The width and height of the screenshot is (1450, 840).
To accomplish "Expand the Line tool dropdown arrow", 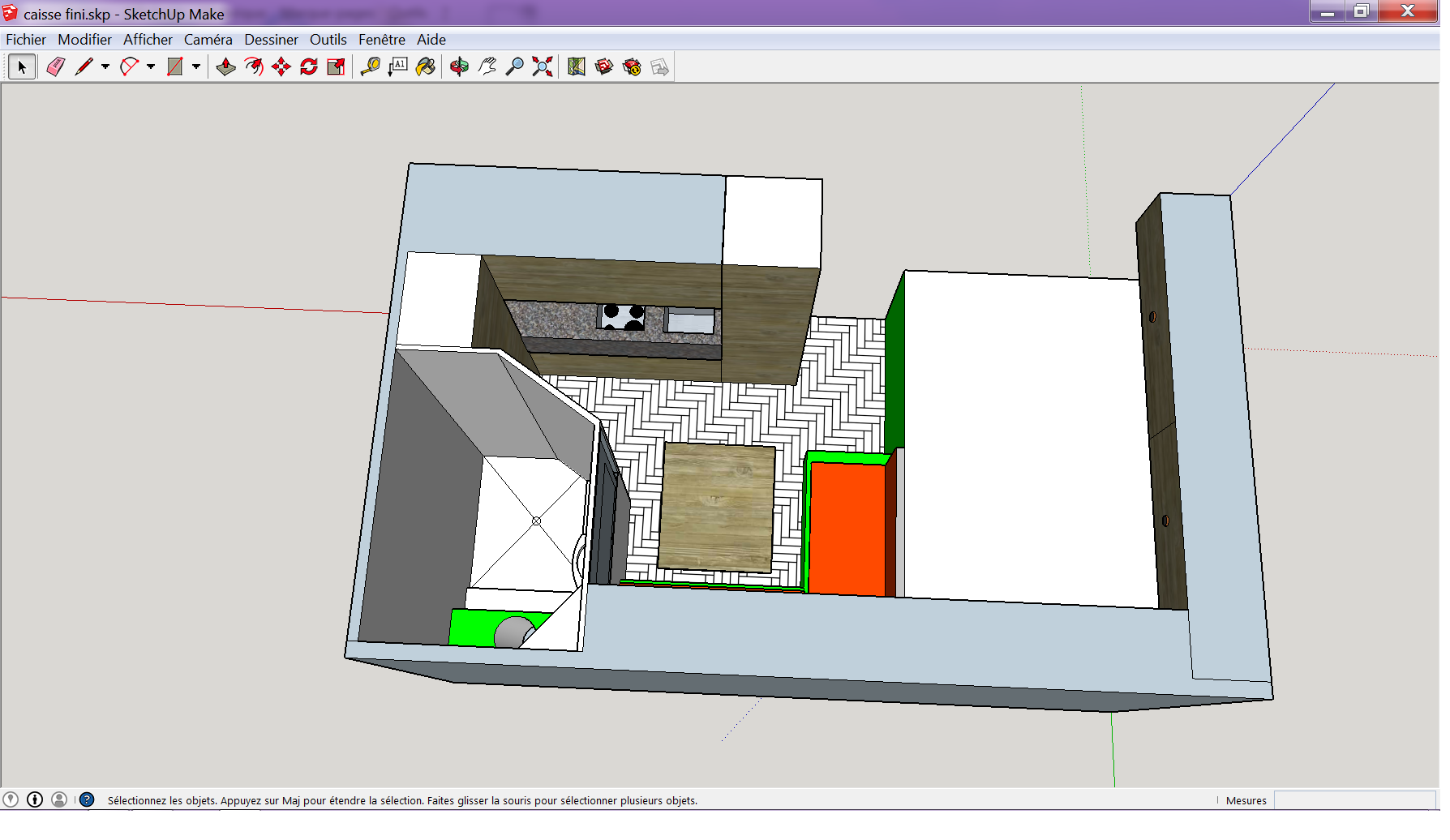I will (x=105, y=67).
